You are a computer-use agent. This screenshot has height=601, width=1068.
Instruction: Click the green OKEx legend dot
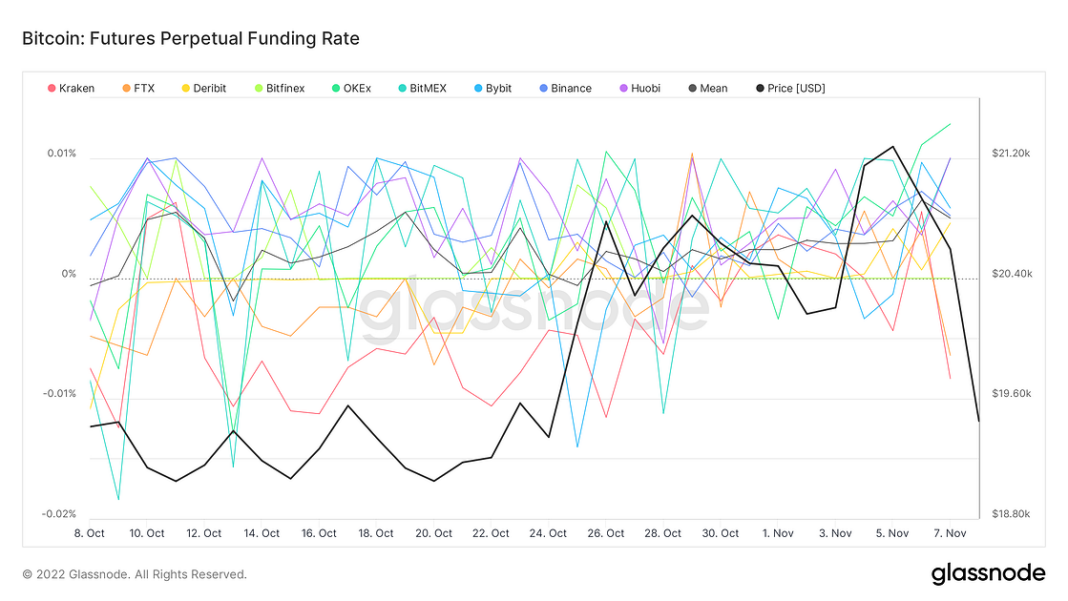pos(337,88)
